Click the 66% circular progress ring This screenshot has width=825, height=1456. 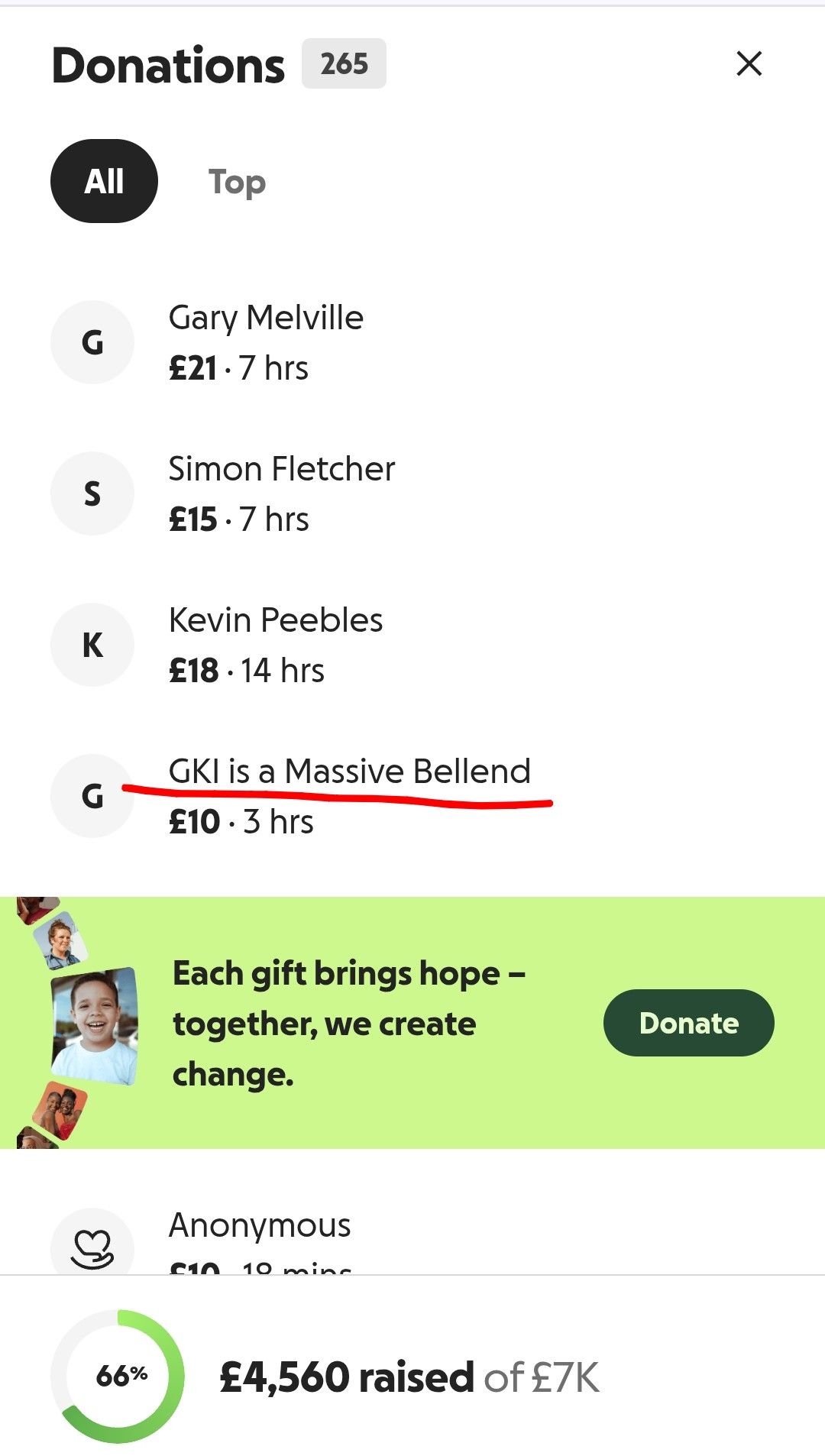(x=118, y=1377)
